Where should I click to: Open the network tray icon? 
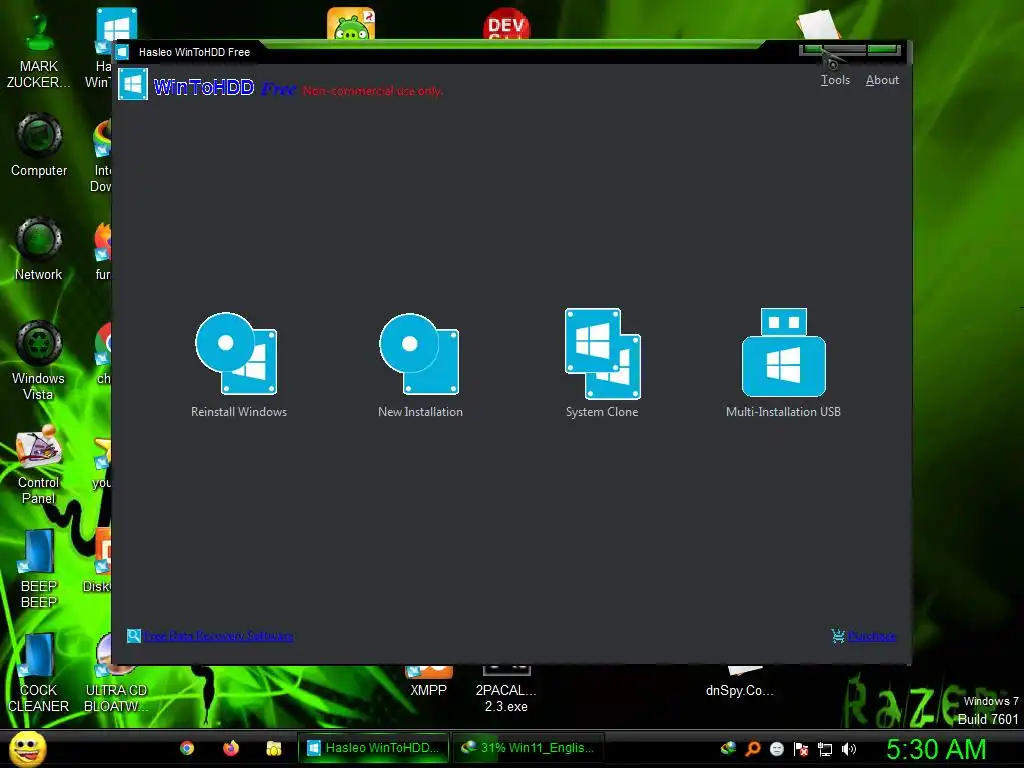click(825, 748)
